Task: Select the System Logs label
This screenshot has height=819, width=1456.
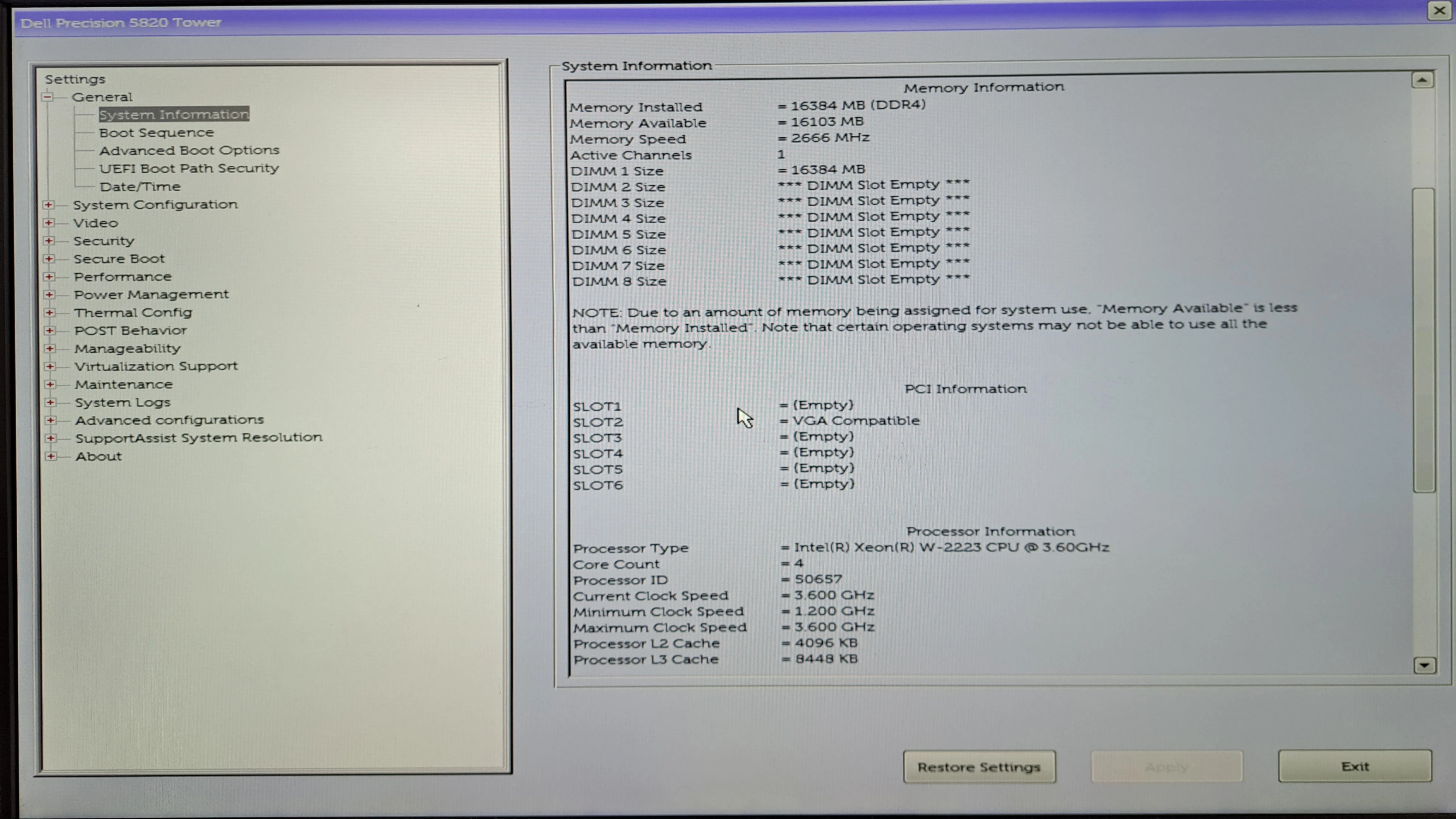Action: (x=123, y=403)
